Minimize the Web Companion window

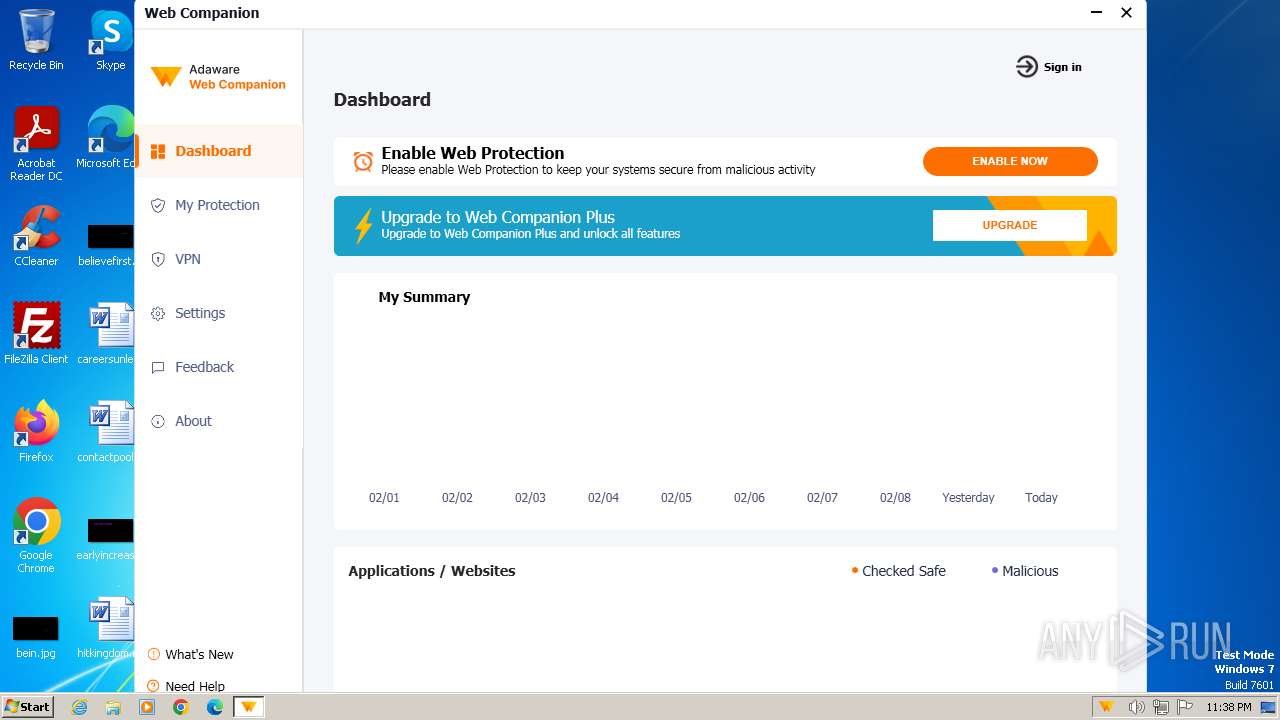pos(1095,13)
